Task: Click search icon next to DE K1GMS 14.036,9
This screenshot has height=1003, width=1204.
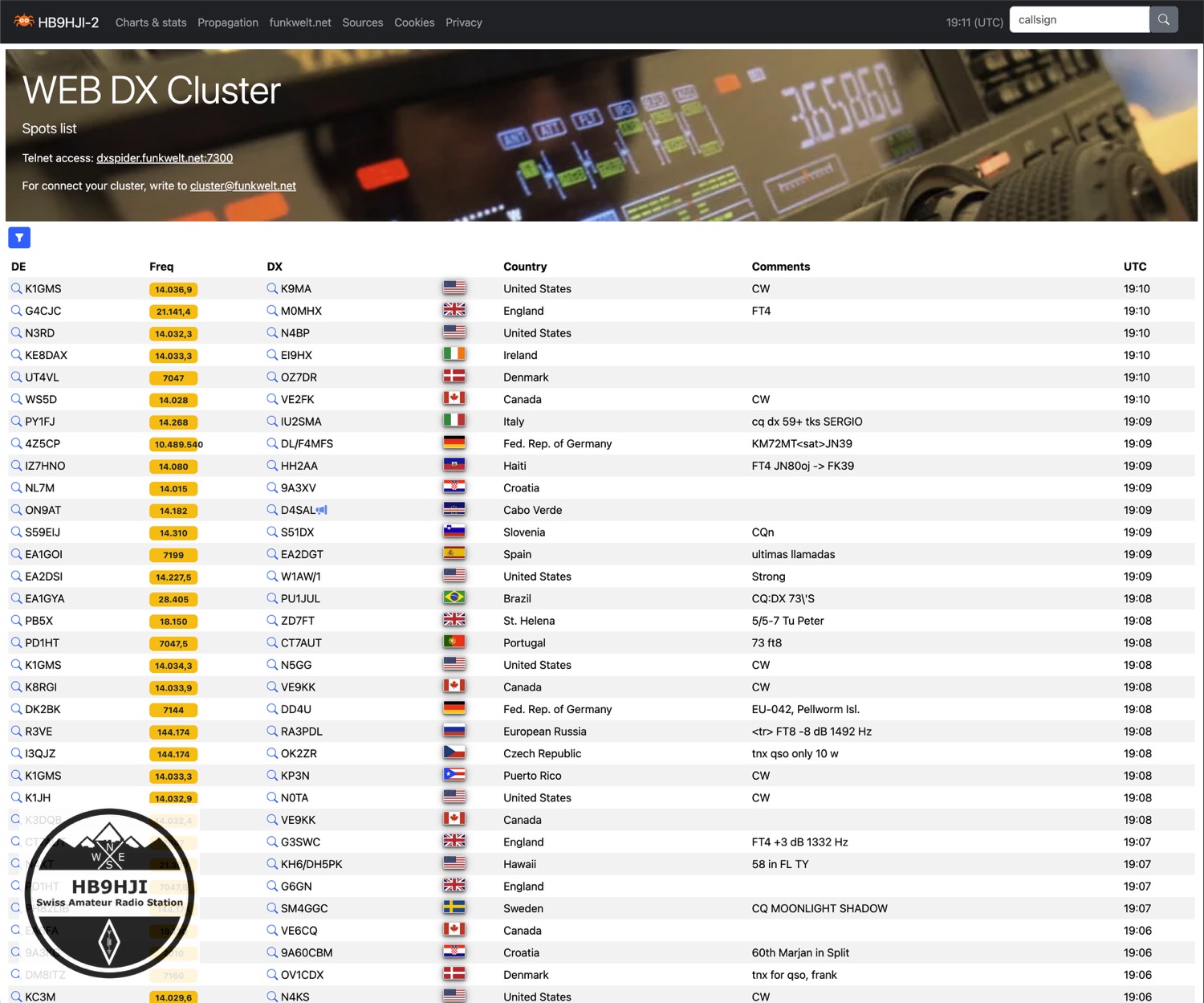Action: (16, 288)
